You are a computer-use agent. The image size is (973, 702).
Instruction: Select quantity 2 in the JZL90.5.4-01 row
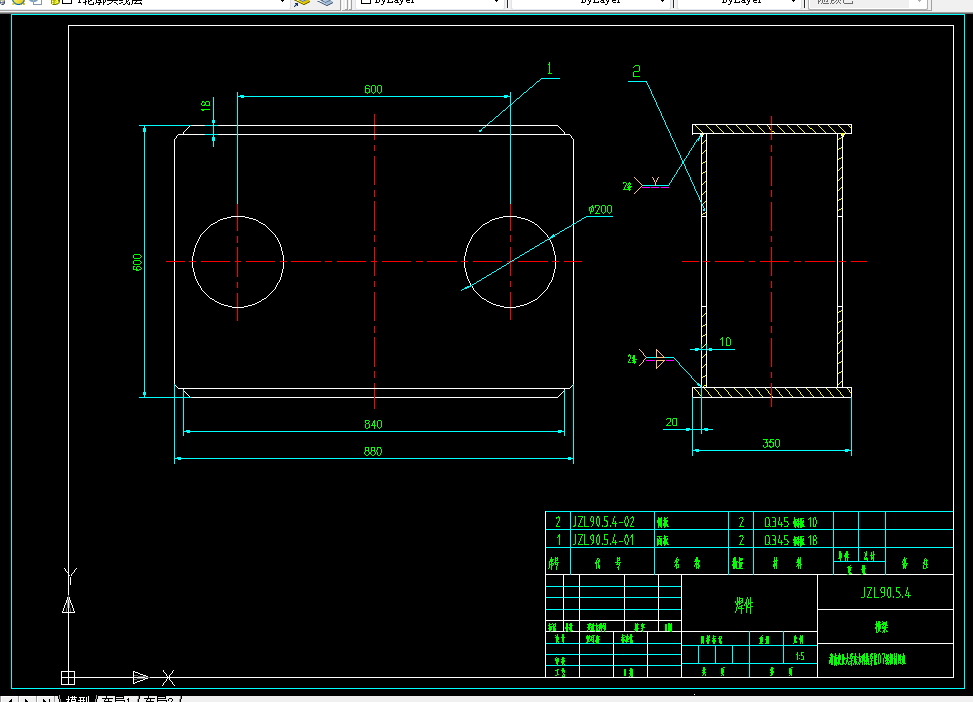point(741,540)
